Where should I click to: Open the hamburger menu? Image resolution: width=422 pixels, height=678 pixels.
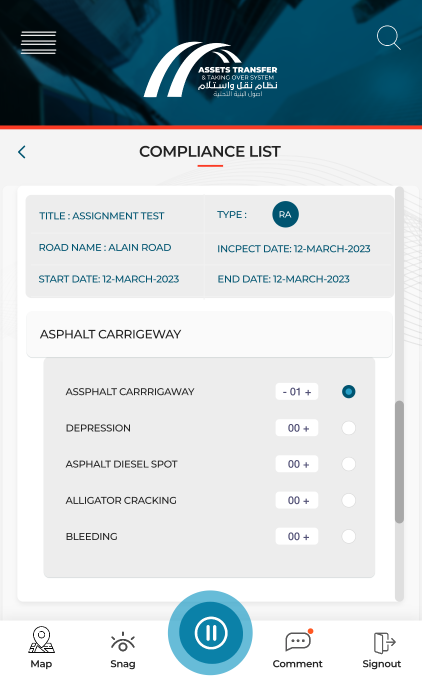[x=38, y=42]
